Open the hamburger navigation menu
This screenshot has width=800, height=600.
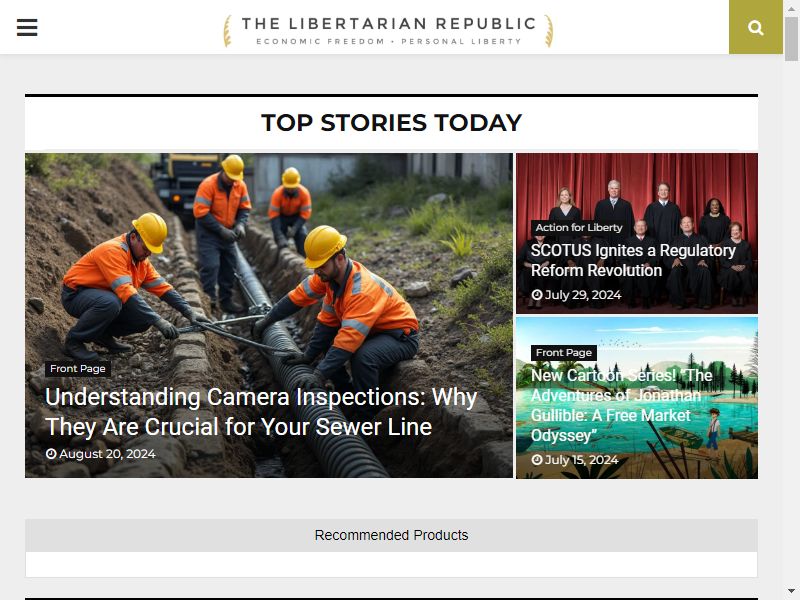point(27,28)
